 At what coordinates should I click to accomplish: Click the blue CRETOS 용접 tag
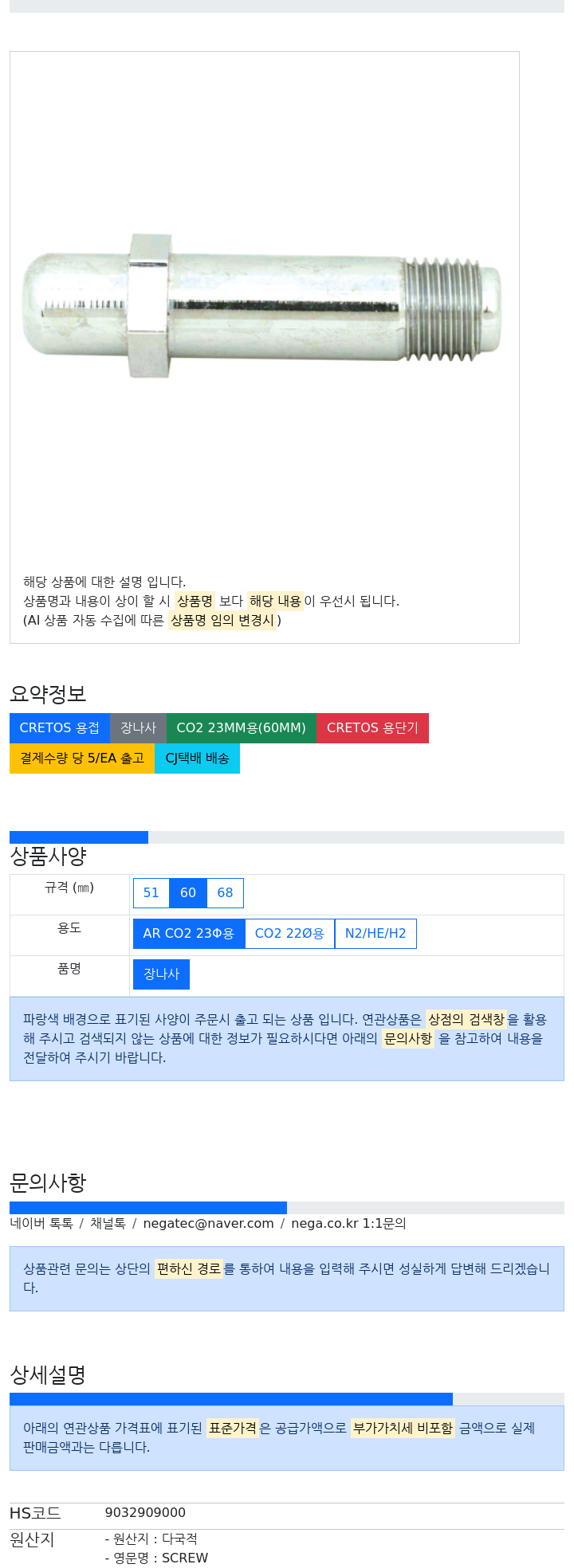(x=60, y=728)
